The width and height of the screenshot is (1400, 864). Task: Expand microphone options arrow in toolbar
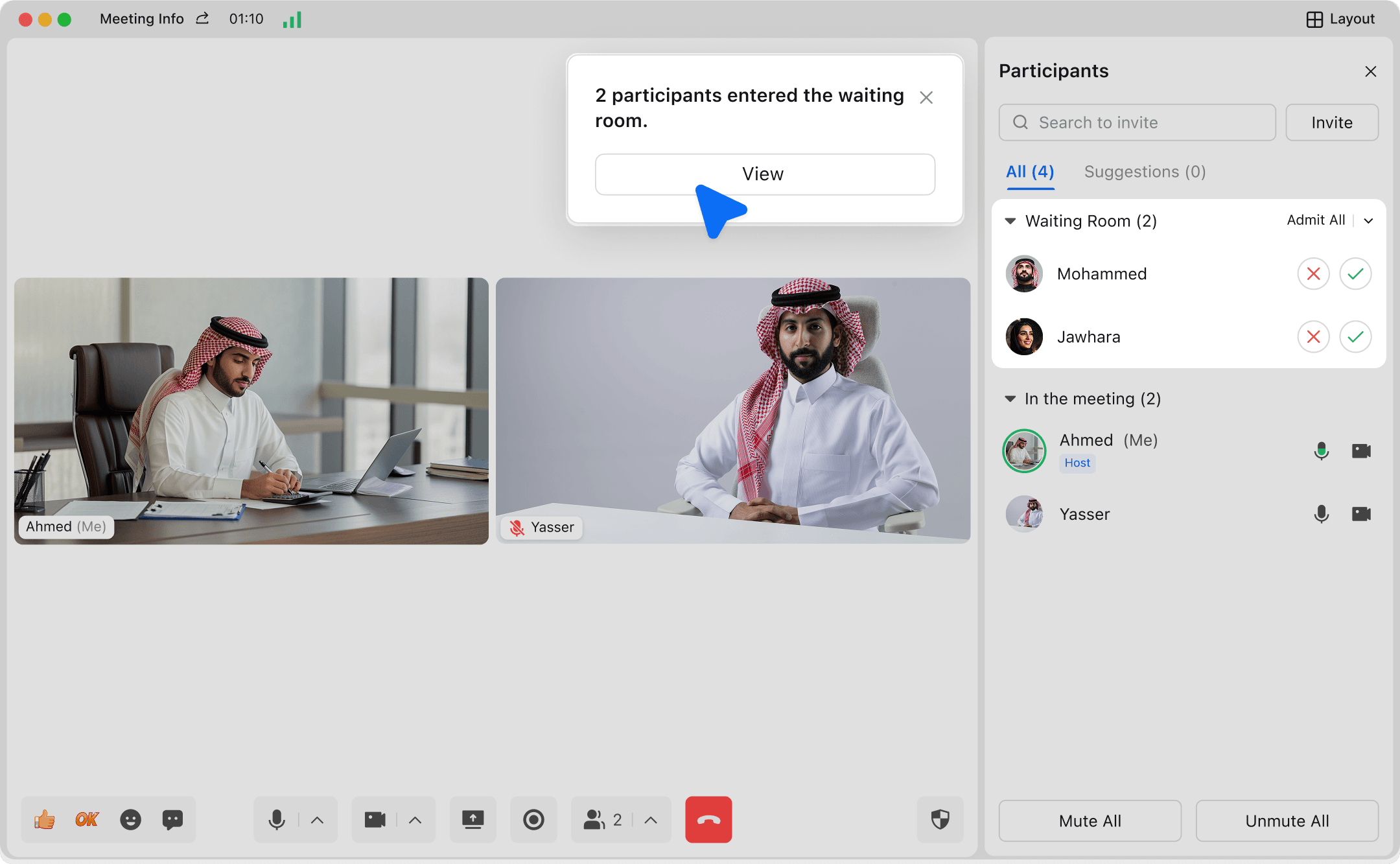click(x=317, y=820)
